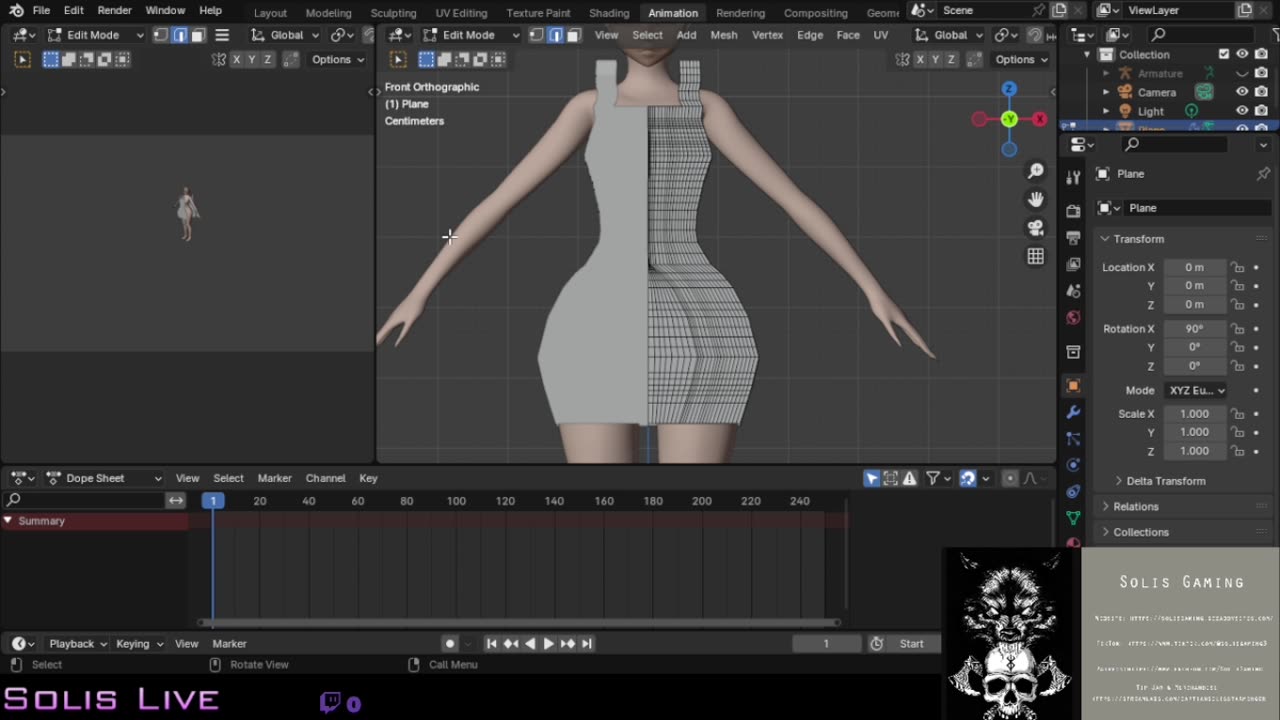
Task: Switch to the Sculpting workspace tab
Action: click(x=393, y=13)
